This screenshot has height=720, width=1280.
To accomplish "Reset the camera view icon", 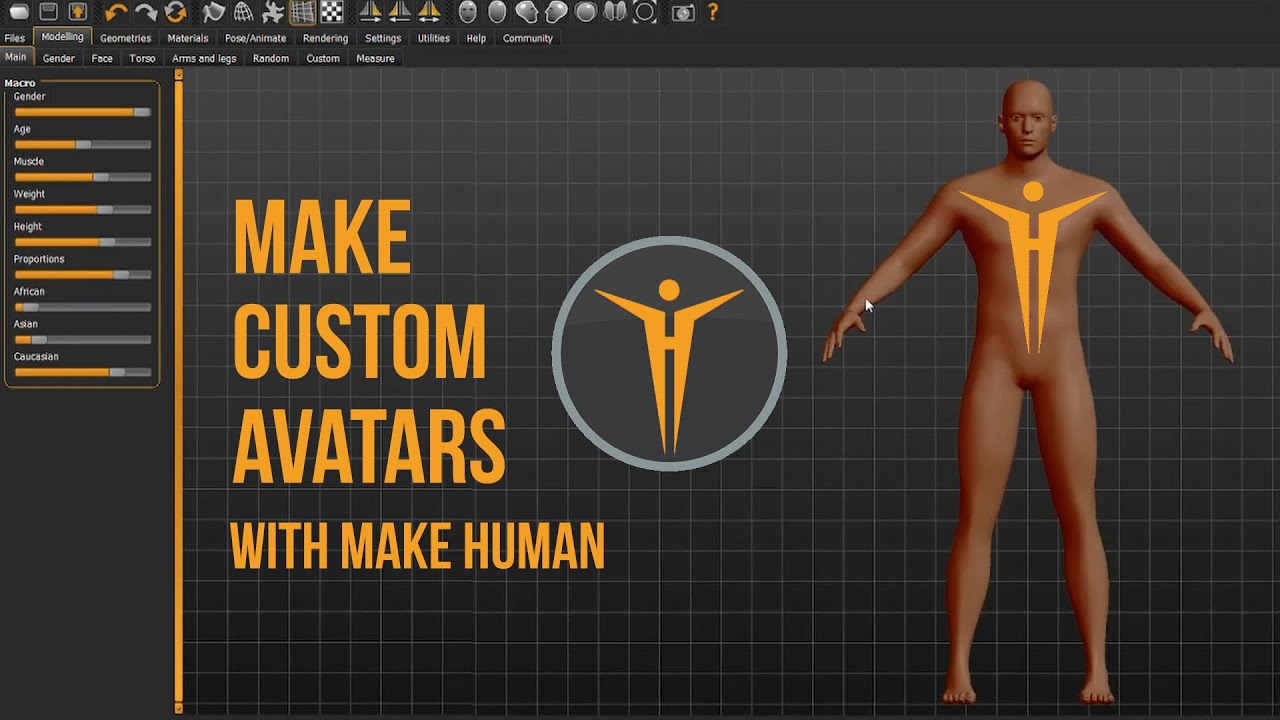I will click(645, 12).
